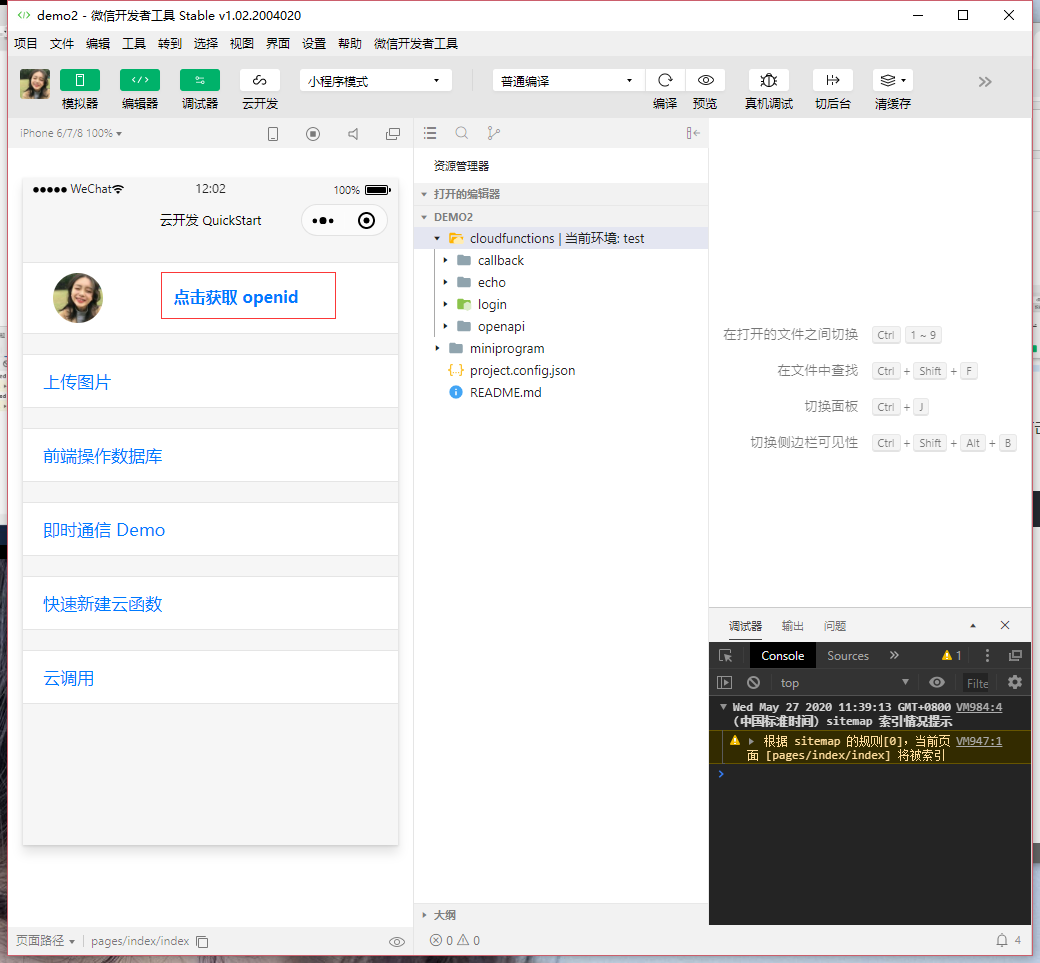Click the mini program close circle button
1040x963 pixels.
coord(366,221)
